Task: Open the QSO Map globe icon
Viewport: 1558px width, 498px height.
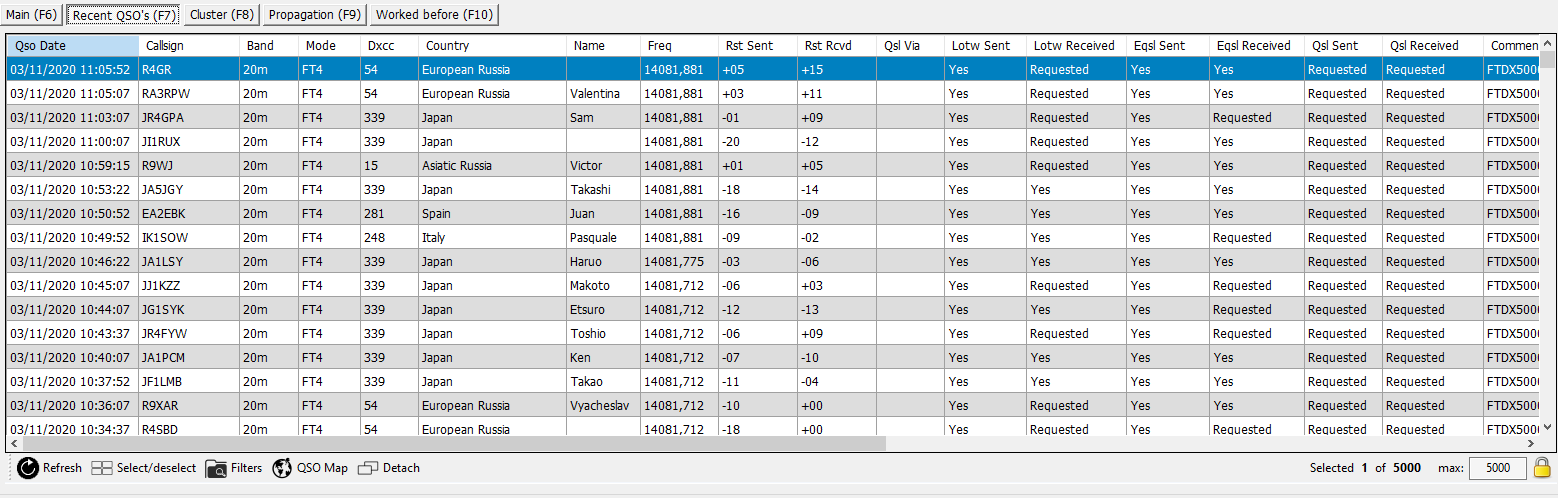Action: pos(282,468)
